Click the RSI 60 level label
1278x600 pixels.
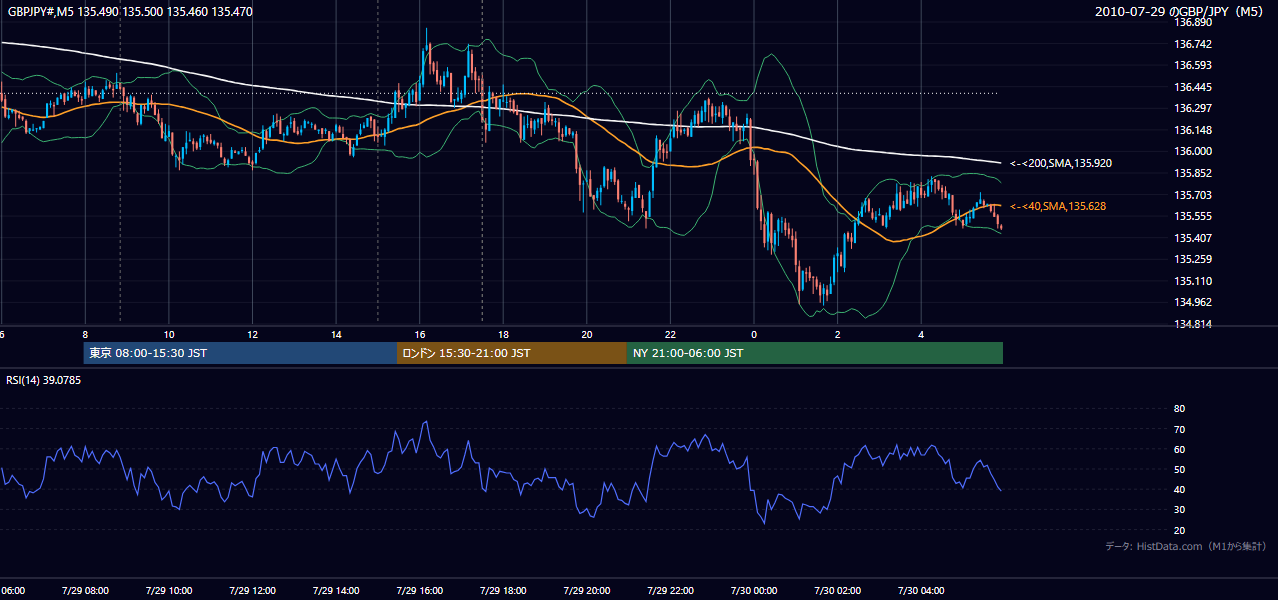pyautogui.click(x=1180, y=449)
